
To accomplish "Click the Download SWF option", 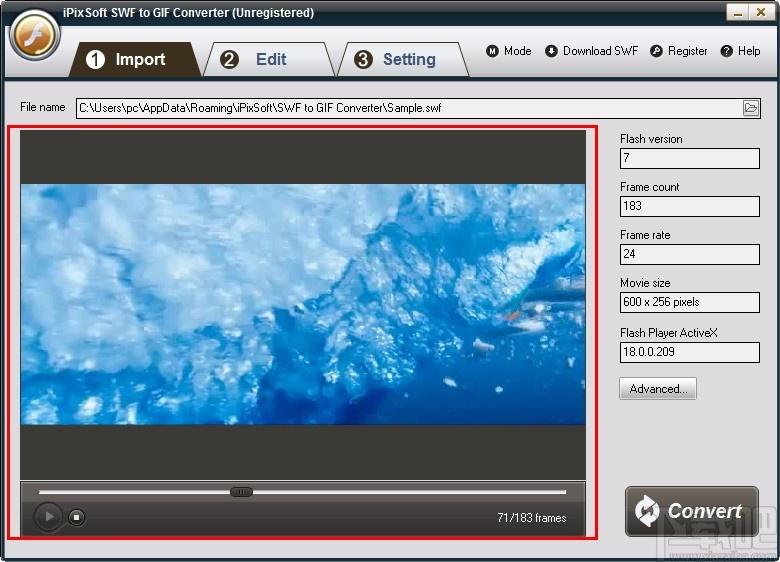I will tap(591, 51).
